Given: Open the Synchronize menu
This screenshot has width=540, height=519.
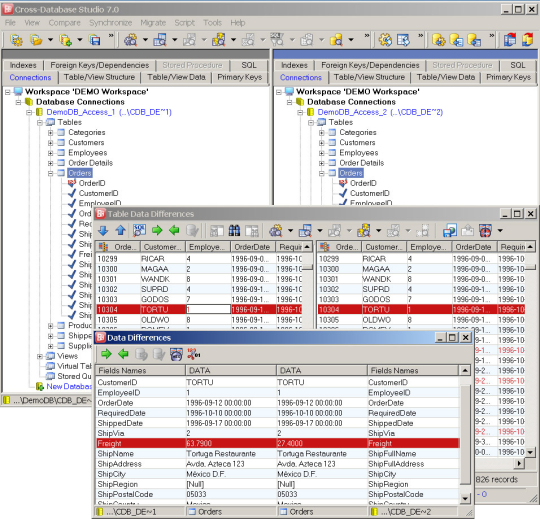Looking at the screenshot, I should click(111, 23).
